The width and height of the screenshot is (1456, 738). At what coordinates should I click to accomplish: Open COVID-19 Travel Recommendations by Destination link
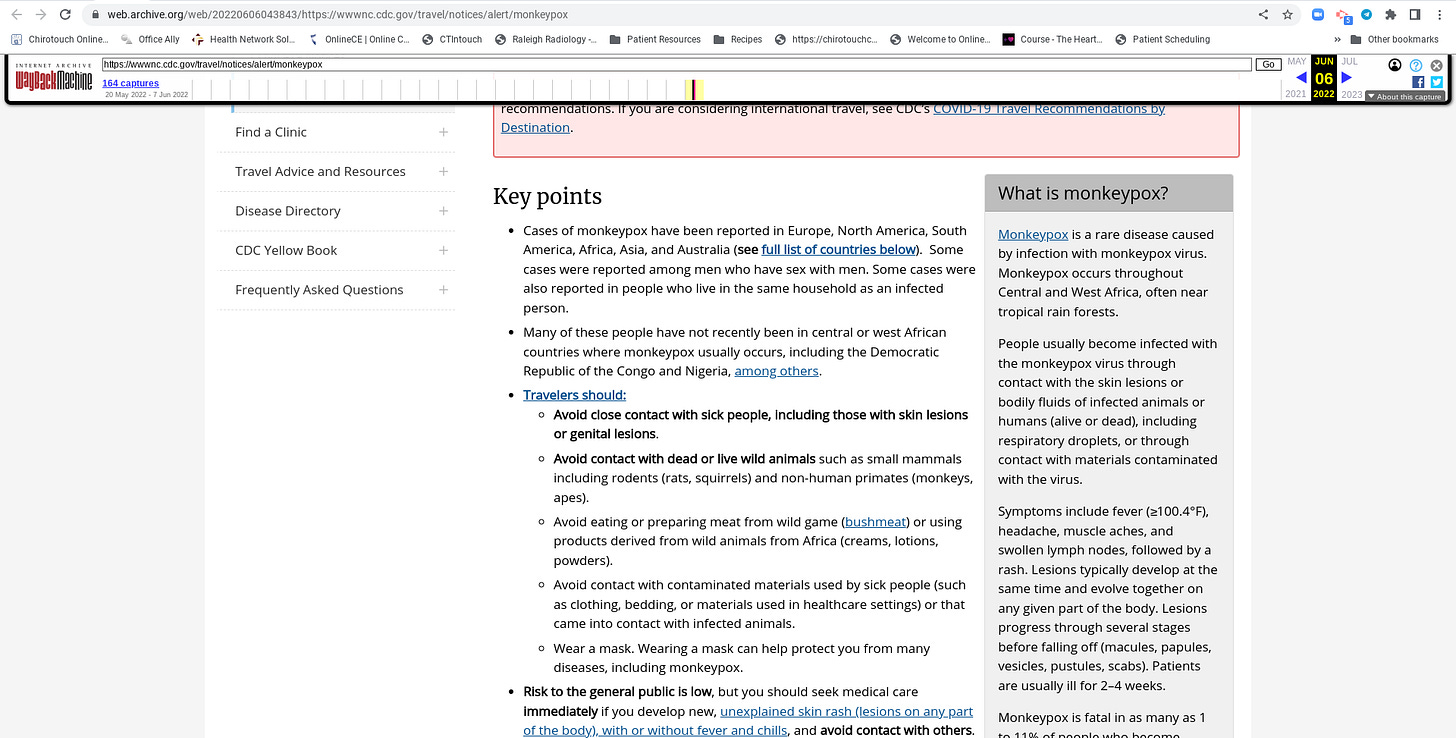click(x=1049, y=109)
